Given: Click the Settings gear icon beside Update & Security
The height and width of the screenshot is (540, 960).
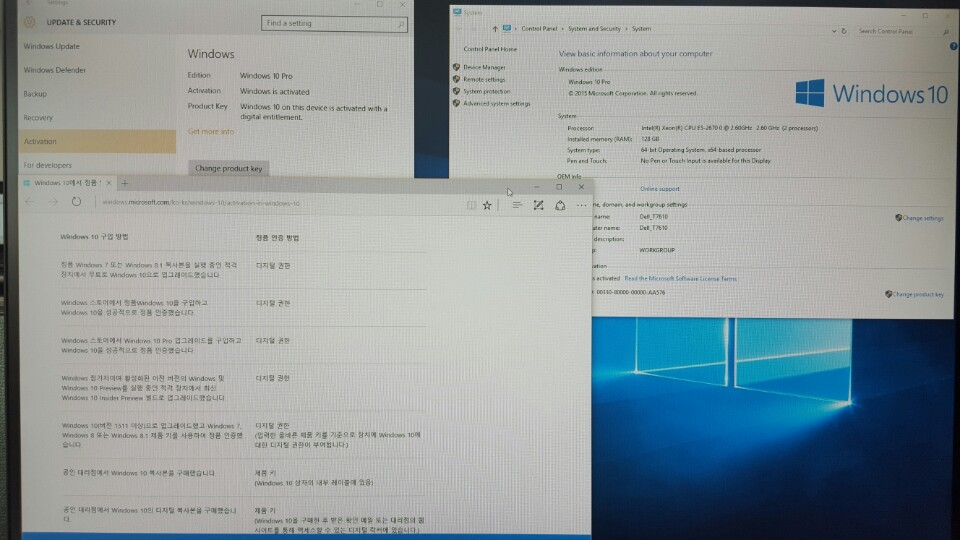Looking at the screenshot, I should pos(29,23).
